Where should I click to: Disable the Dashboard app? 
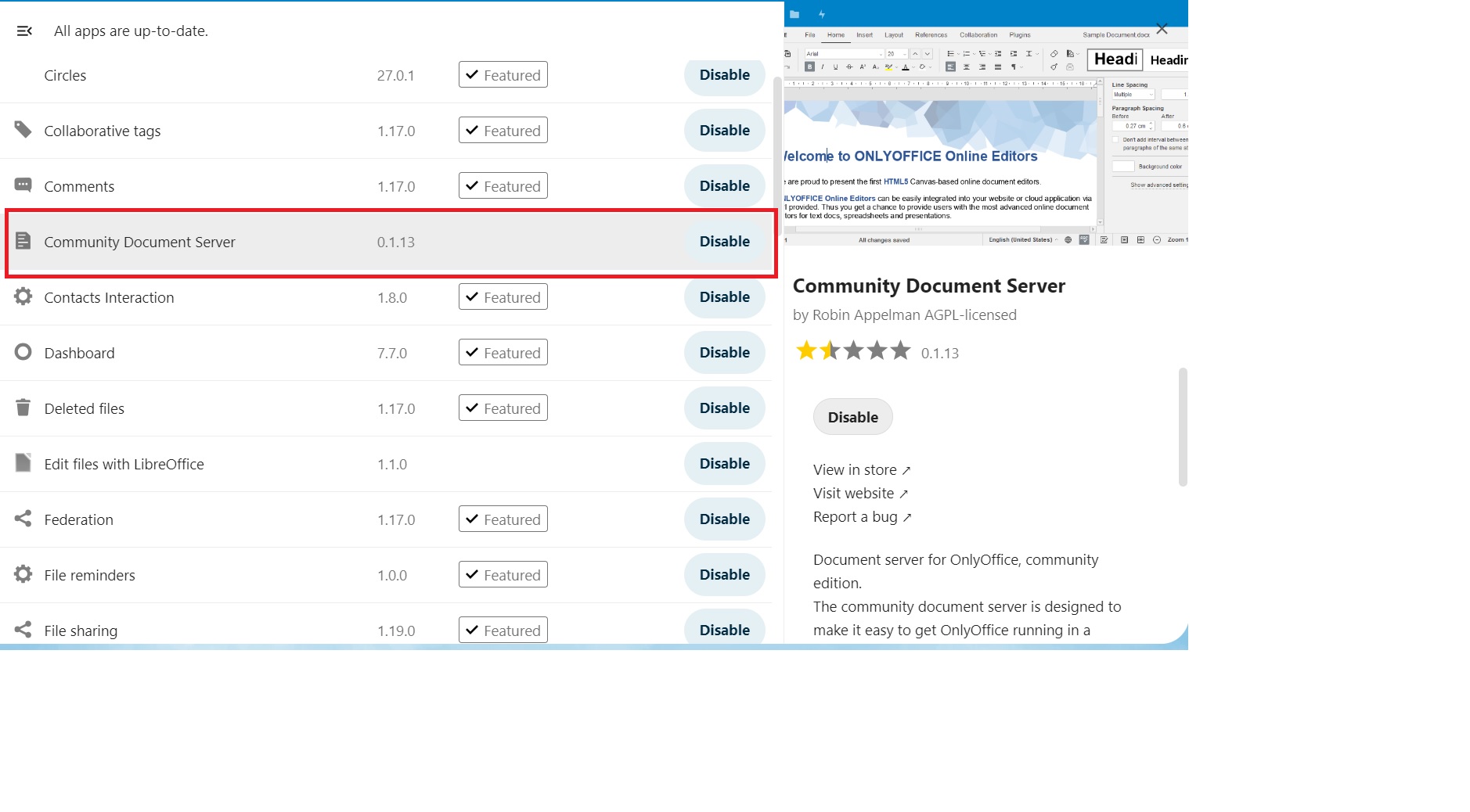[725, 353]
